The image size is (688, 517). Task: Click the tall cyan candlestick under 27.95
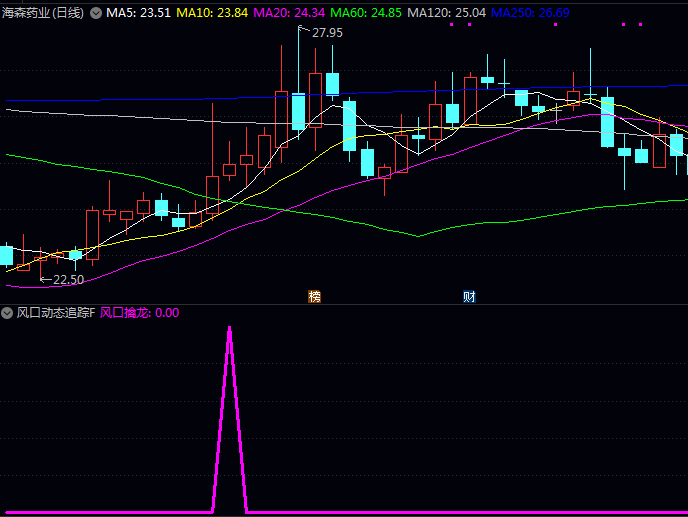298,110
